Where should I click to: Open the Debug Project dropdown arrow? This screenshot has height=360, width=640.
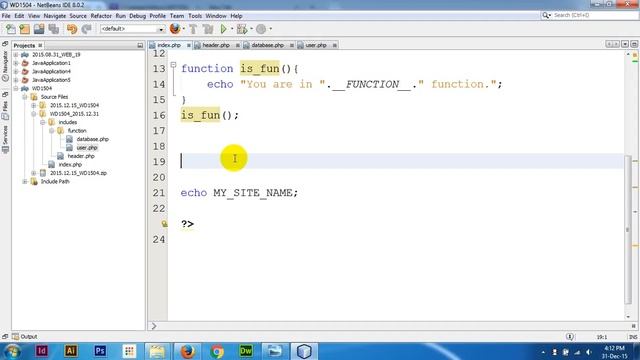coord(251,29)
